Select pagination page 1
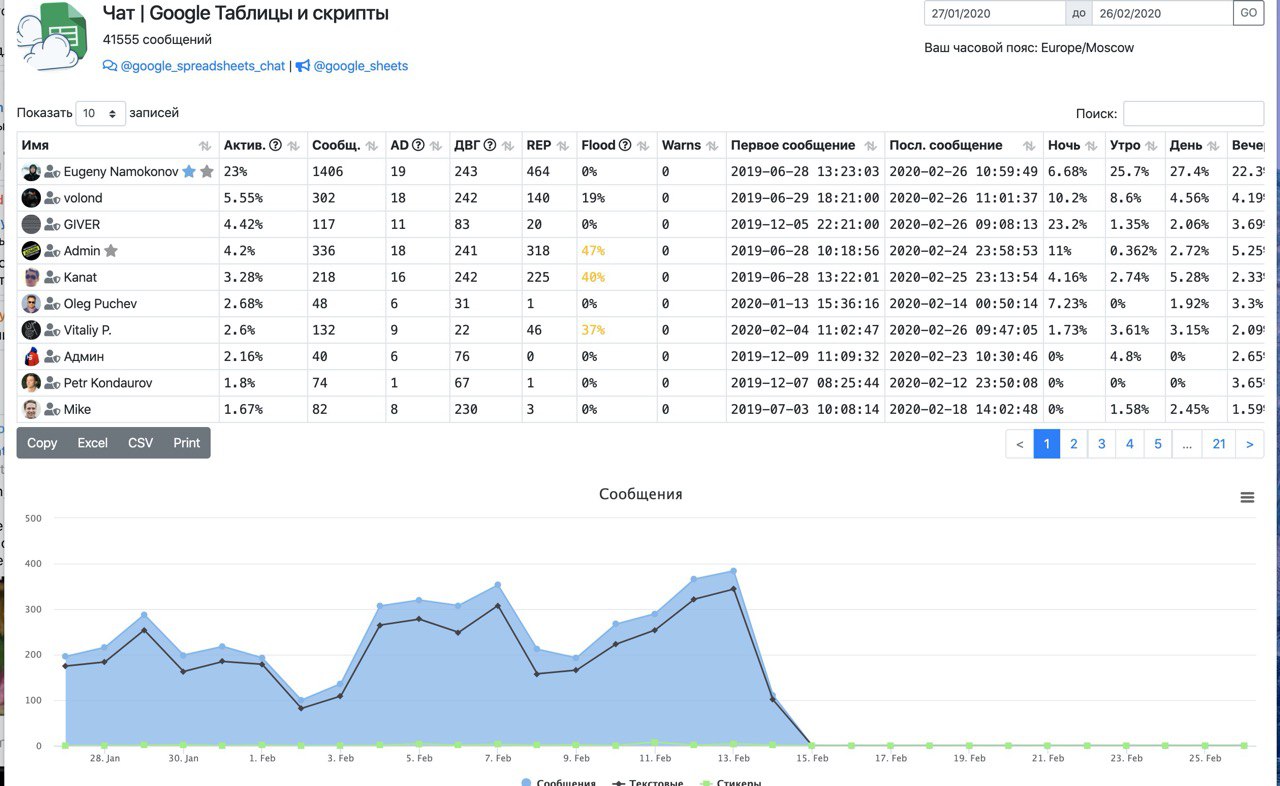 tap(1046, 444)
